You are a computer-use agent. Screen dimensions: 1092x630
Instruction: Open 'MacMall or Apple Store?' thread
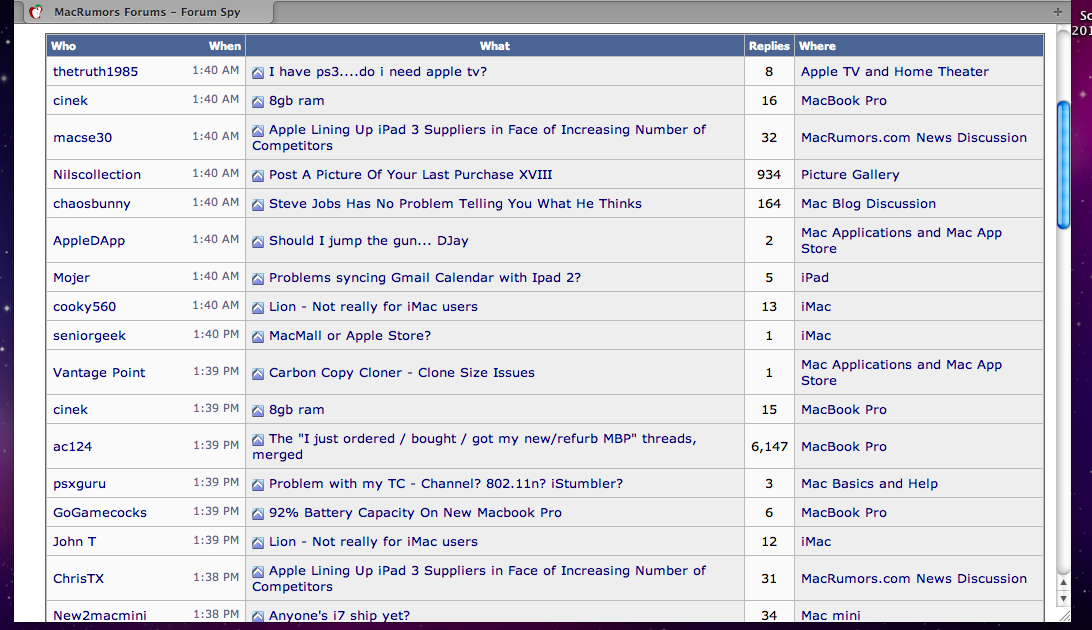click(x=350, y=336)
